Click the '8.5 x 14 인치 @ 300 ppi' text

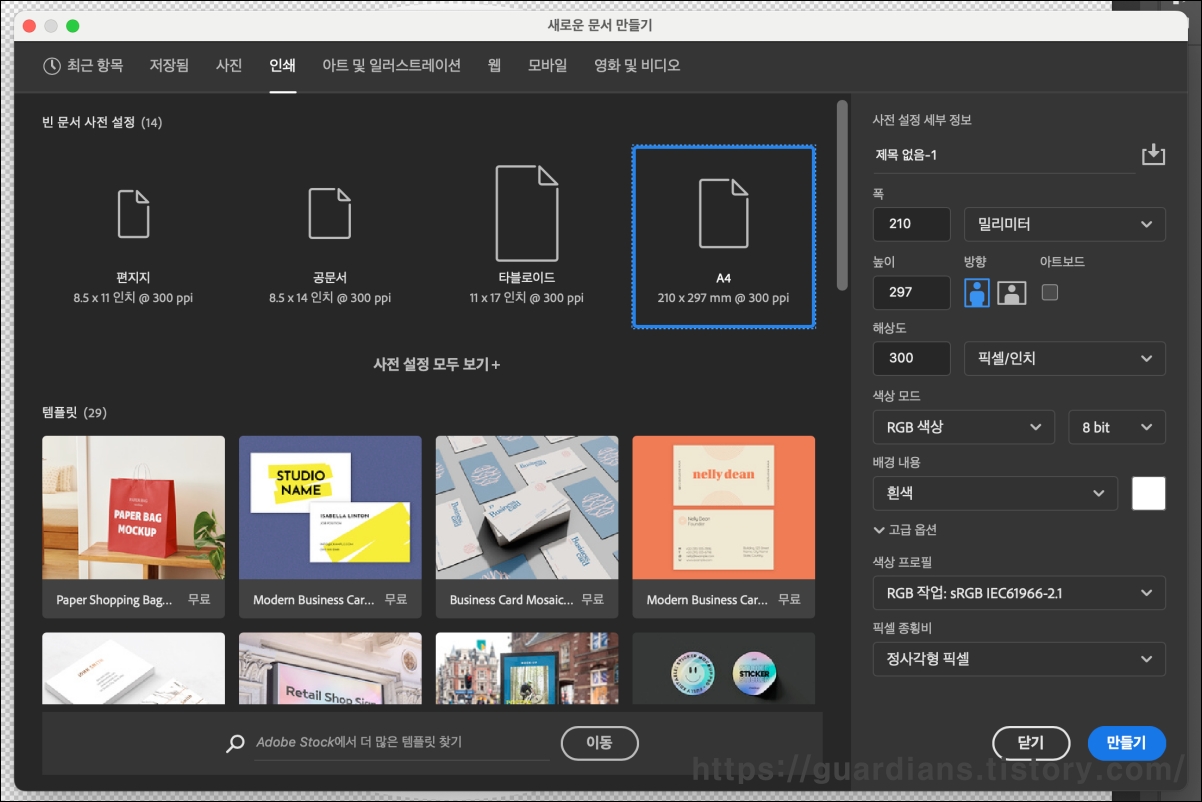(x=330, y=298)
